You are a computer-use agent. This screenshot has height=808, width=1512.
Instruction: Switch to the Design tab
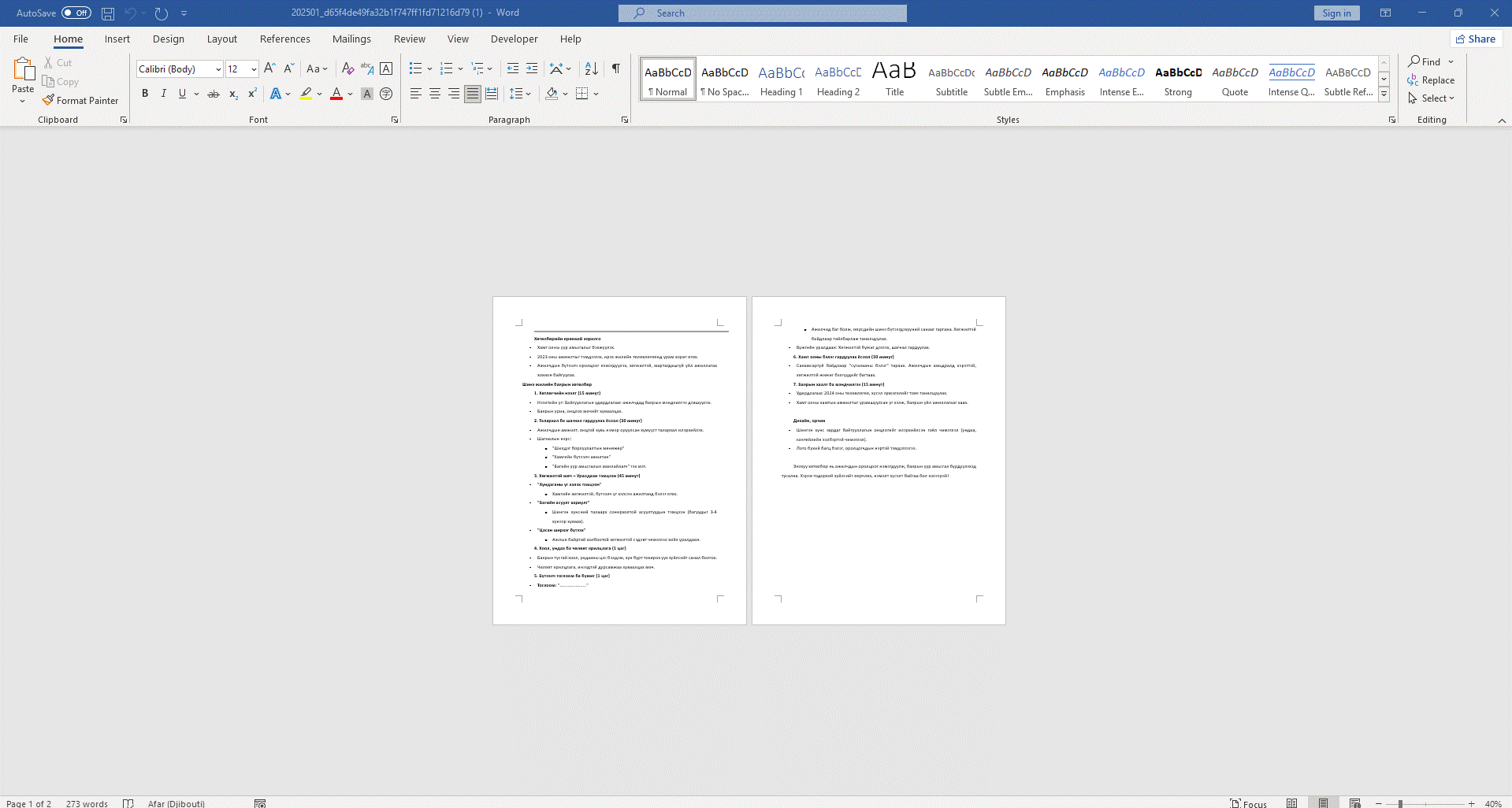tap(169, 39)
